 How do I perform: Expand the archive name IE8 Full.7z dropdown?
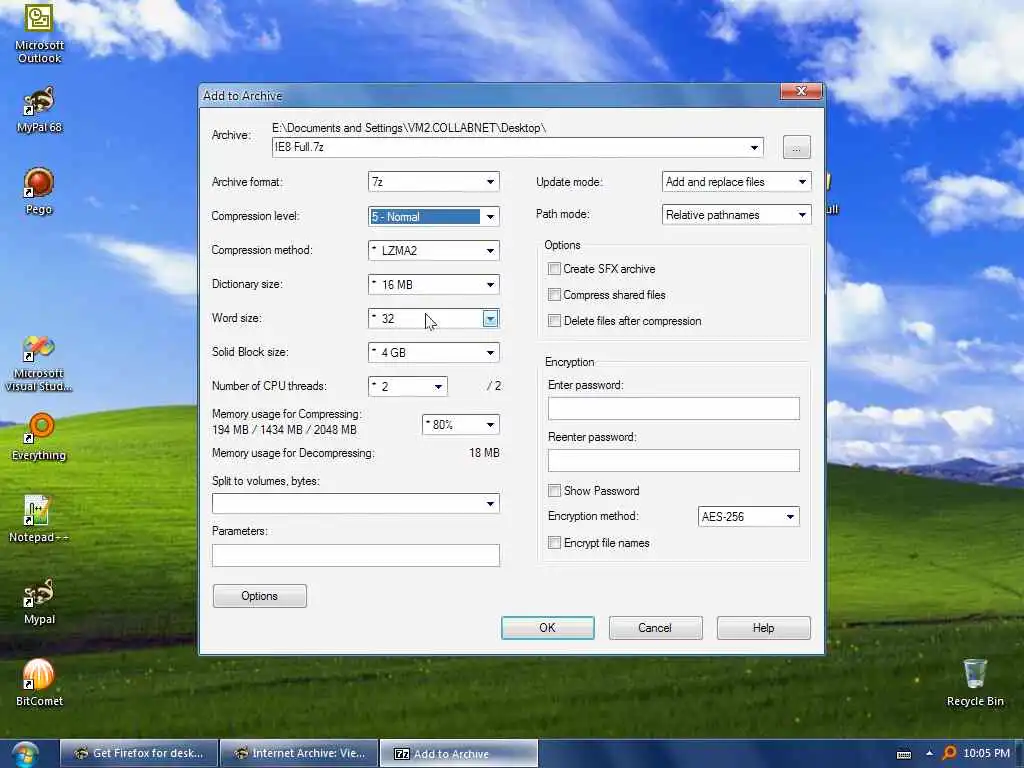click(754, 148)
